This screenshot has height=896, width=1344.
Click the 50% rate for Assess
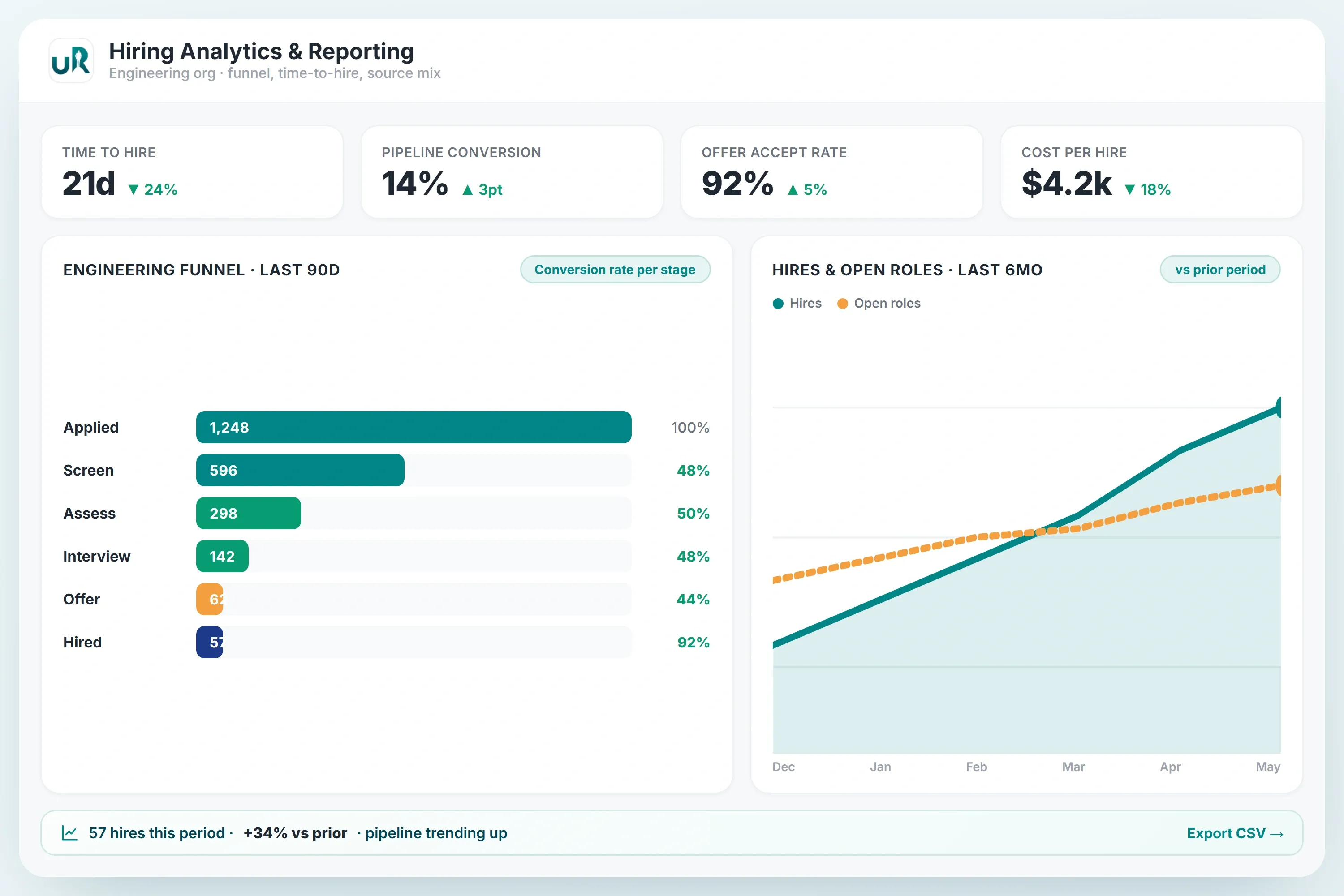click(693, 513)
